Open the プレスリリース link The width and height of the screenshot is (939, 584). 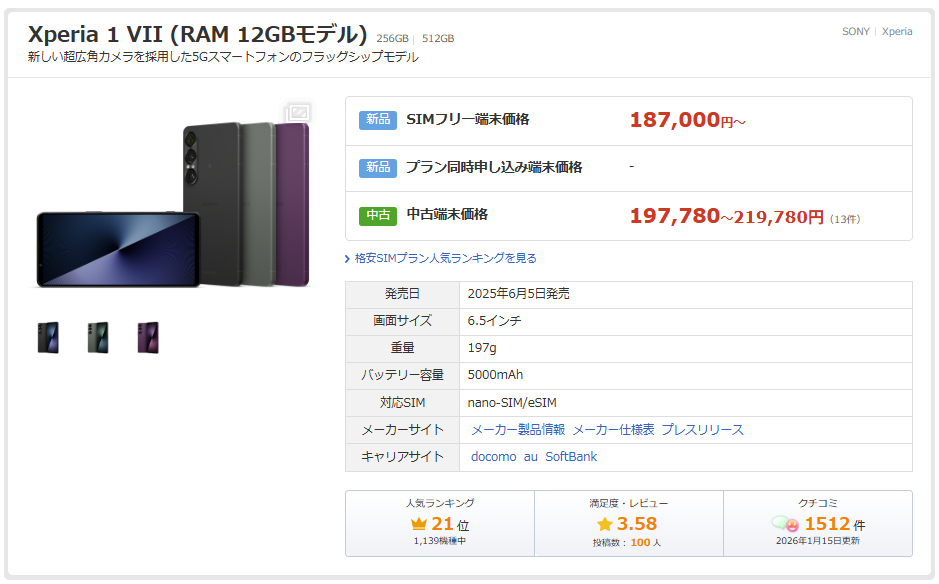point(702,429)
